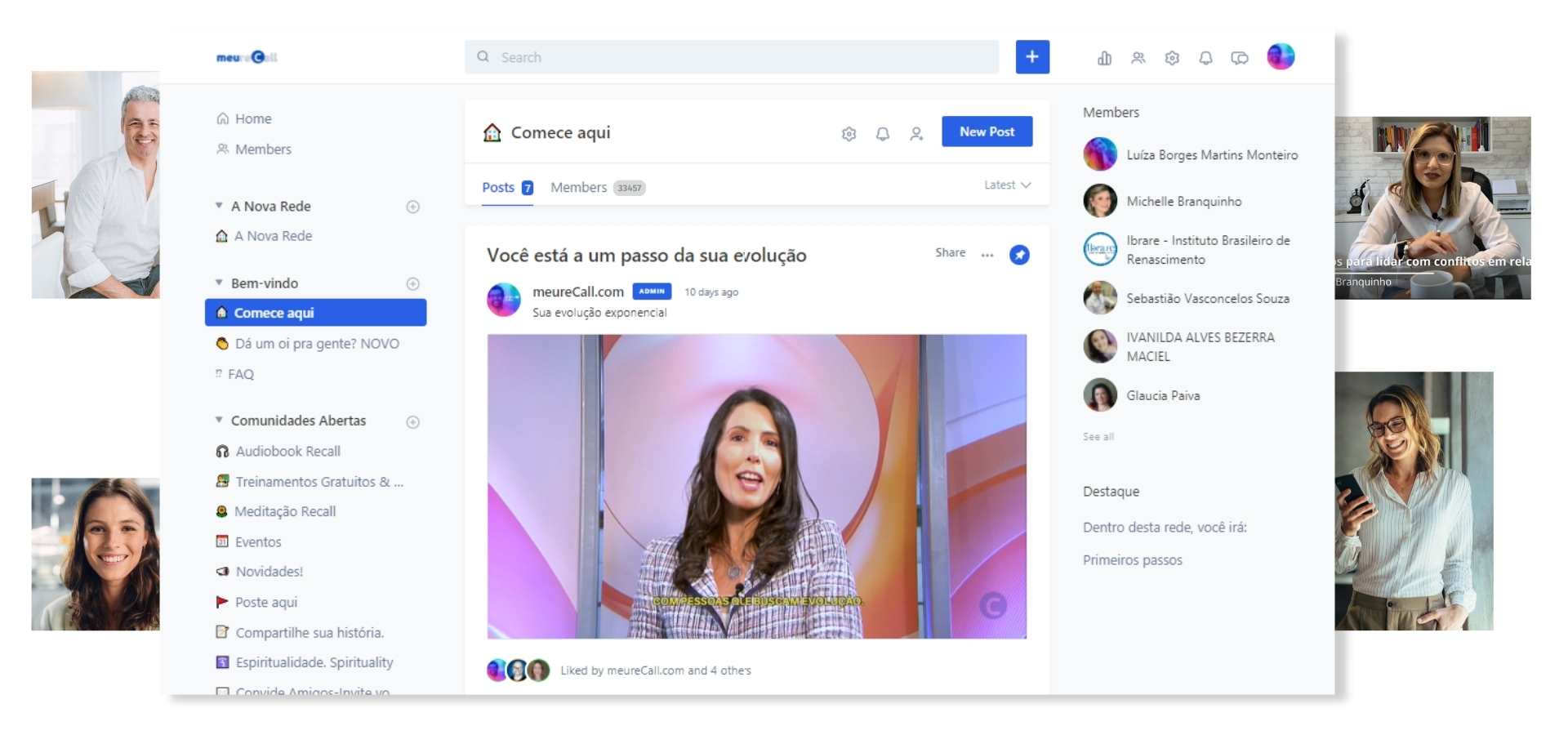Play the post video thumbnail

757,487
